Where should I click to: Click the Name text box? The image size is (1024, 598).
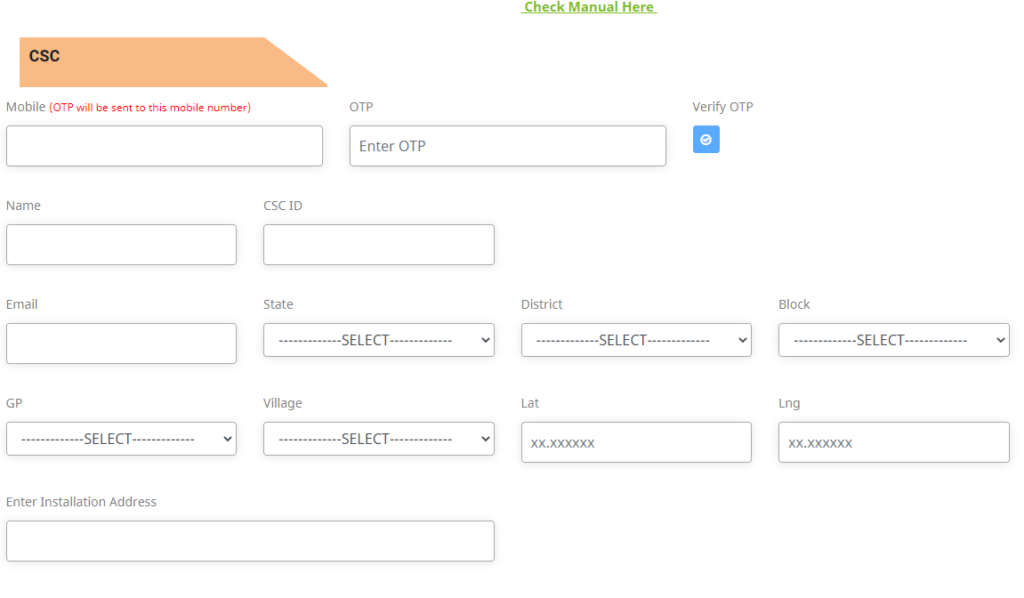click(x=121, y=245)
